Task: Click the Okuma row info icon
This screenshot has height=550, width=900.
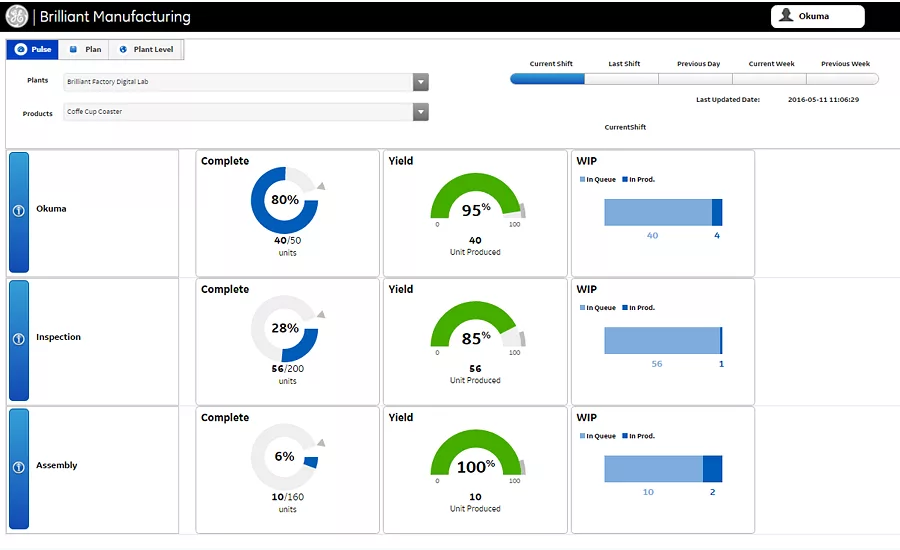Action: click(18, 211)
